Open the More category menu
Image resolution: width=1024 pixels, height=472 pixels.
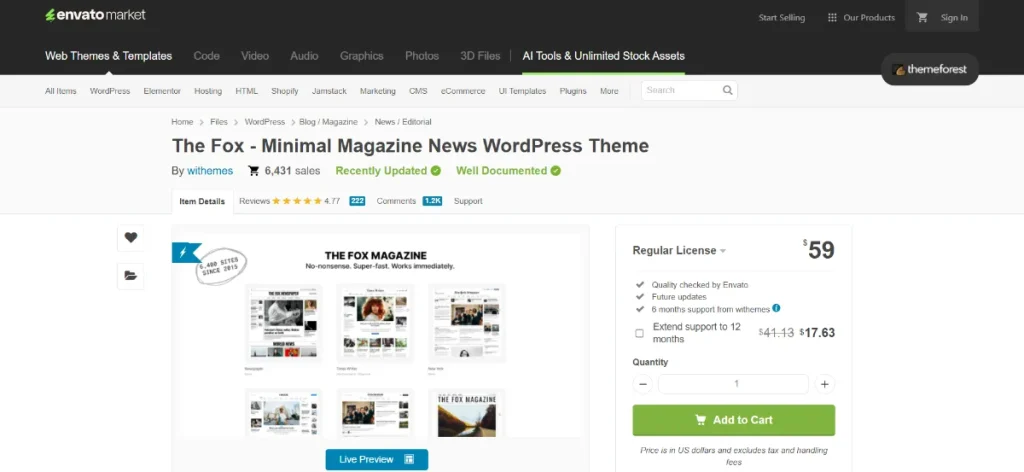609,91
